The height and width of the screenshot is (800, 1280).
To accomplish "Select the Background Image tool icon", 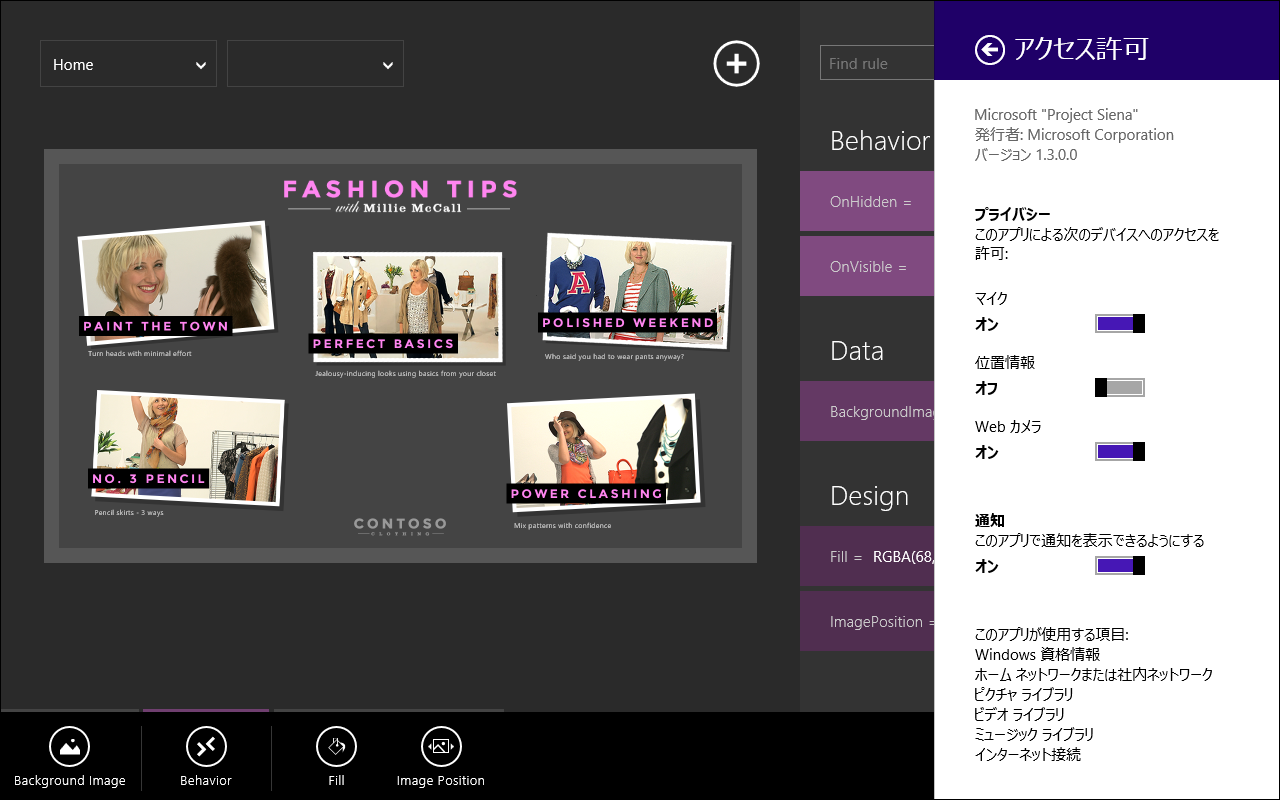I will point(70,746).
